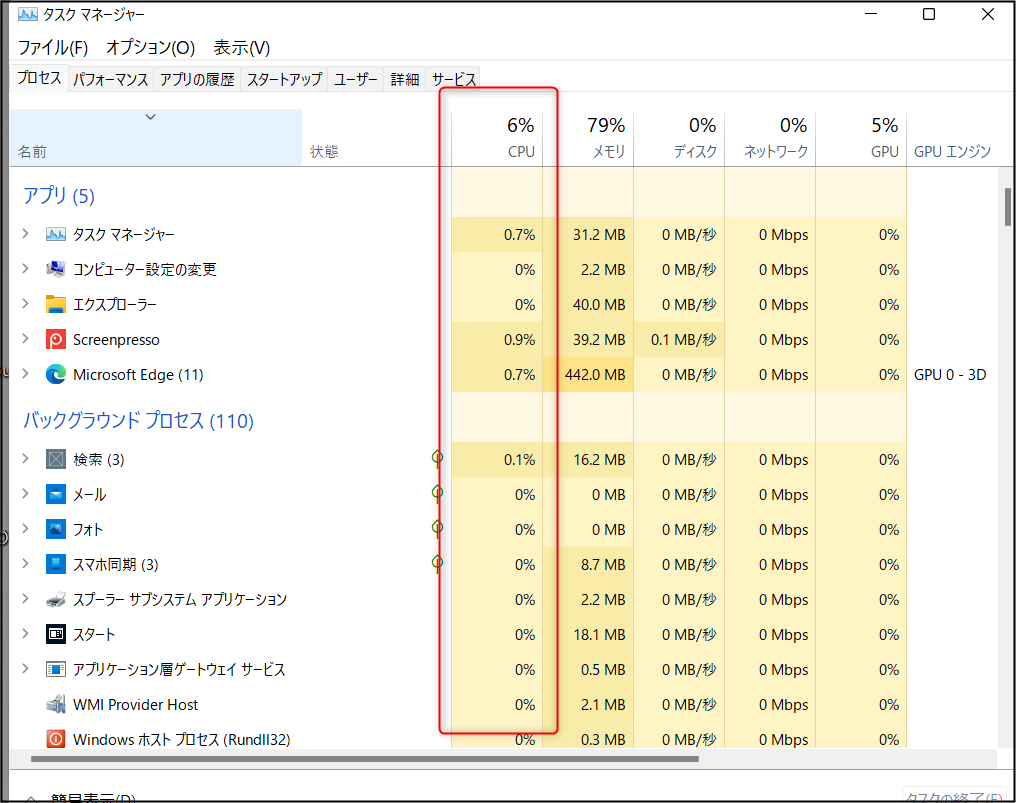Click the バックグラウンド プロセス (110) heading
This screenshot has width=1016, height=803.
(139, 421)
